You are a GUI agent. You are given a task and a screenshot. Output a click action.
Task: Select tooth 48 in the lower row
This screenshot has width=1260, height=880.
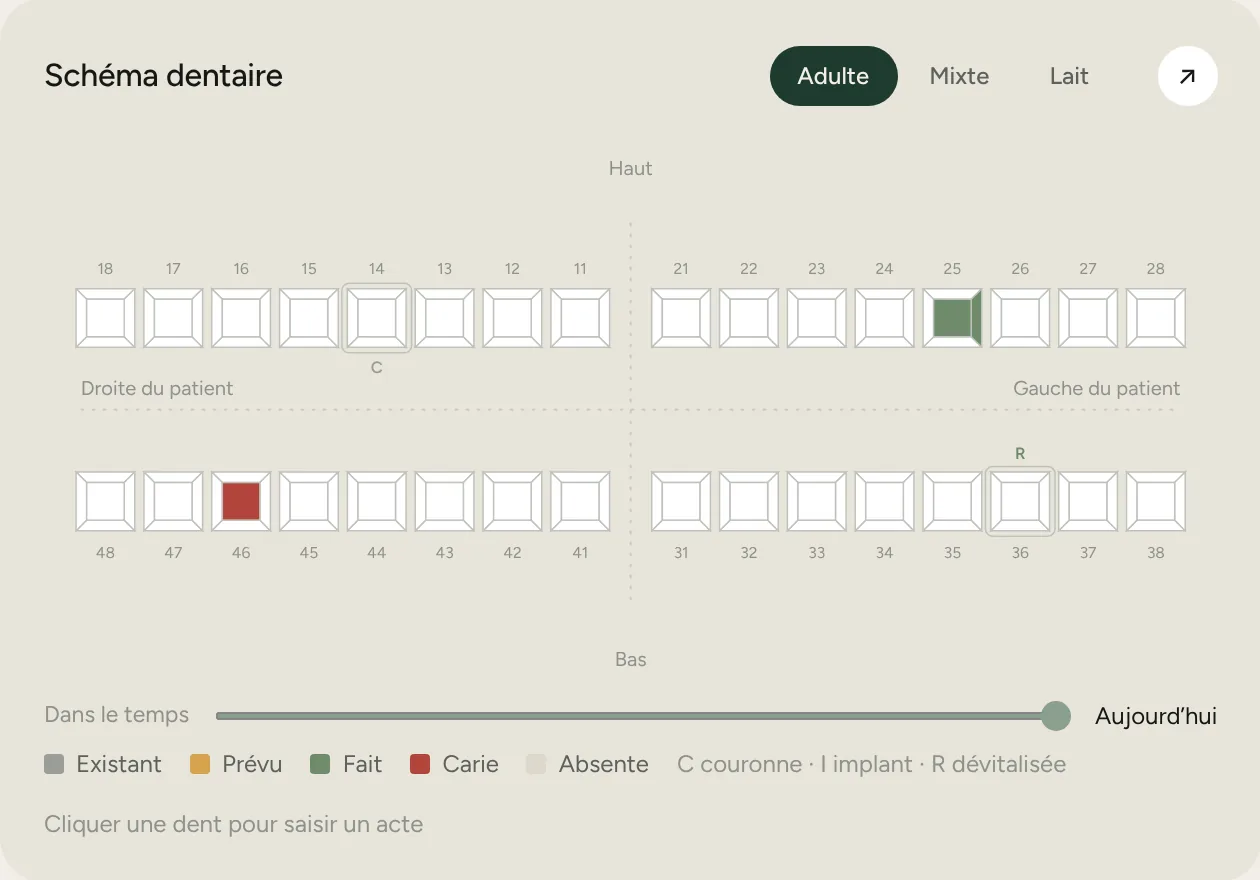click(105, 501)
